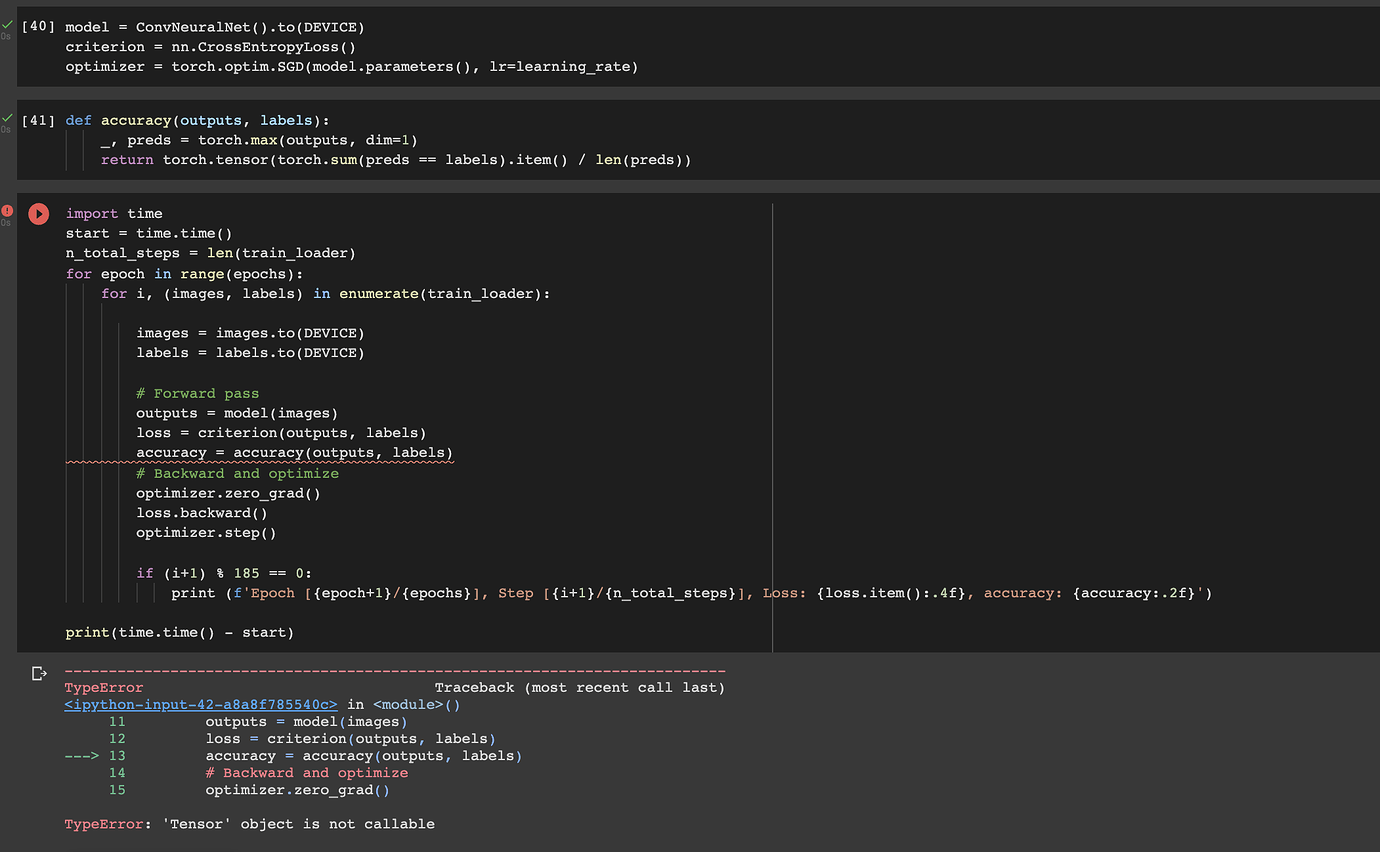Click the output collapse icon beside traceback
The width and height of the screenshot is (1380, 852).
(39, 673)
